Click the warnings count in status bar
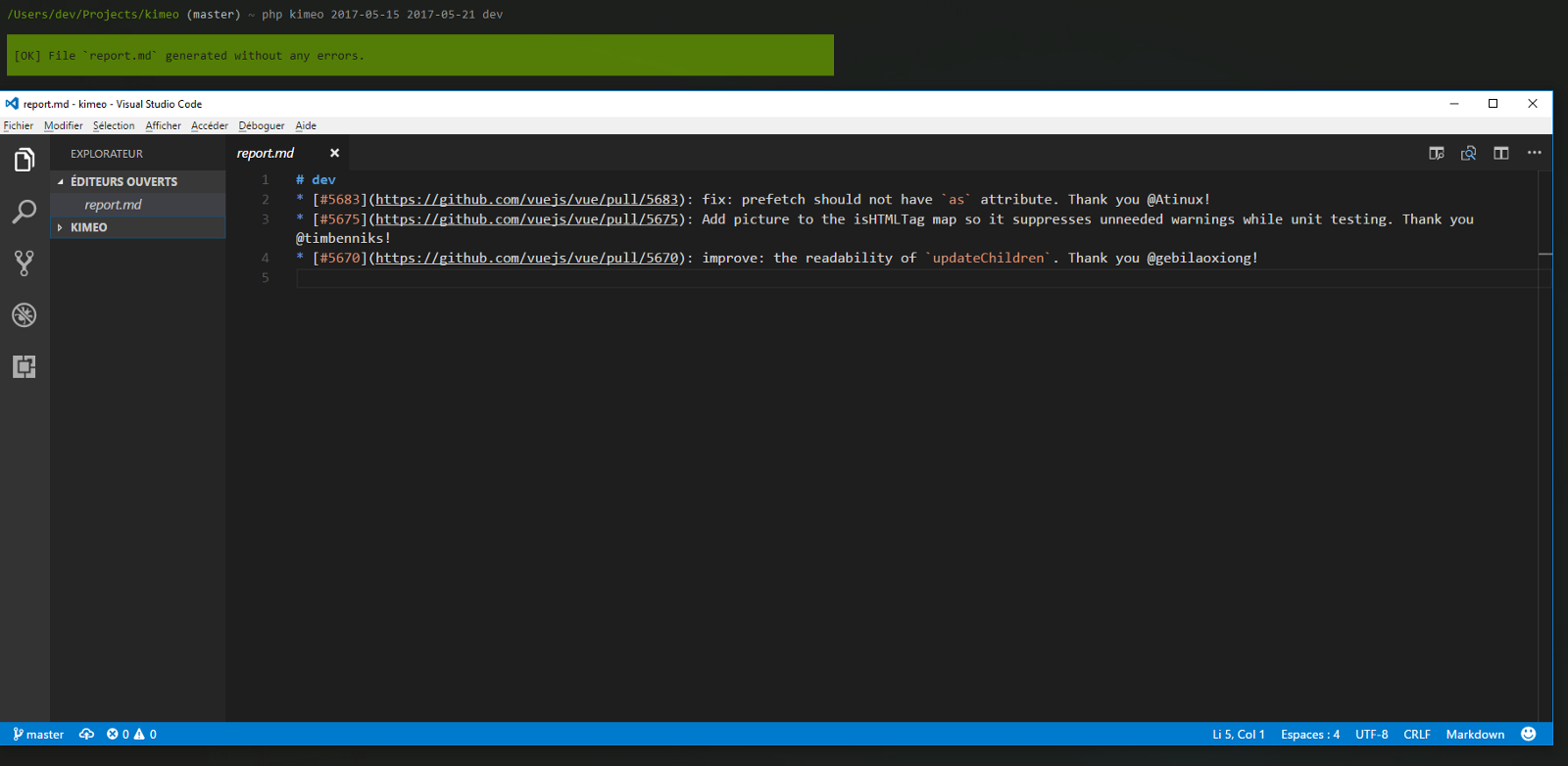This screenshot has height=766, width=1568. point(145,735)
